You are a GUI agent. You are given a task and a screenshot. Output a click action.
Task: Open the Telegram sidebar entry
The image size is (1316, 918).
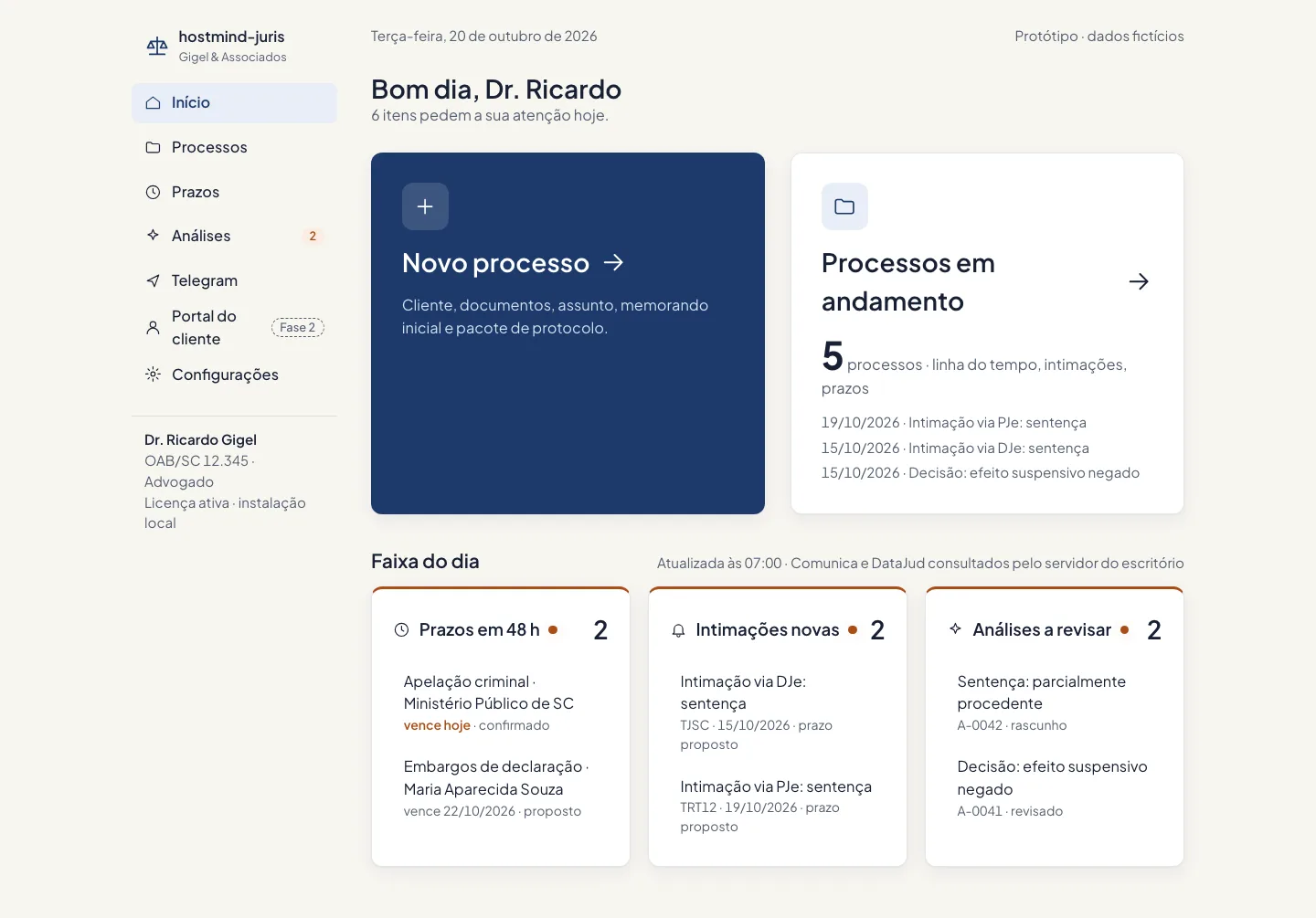coord(234,280)
